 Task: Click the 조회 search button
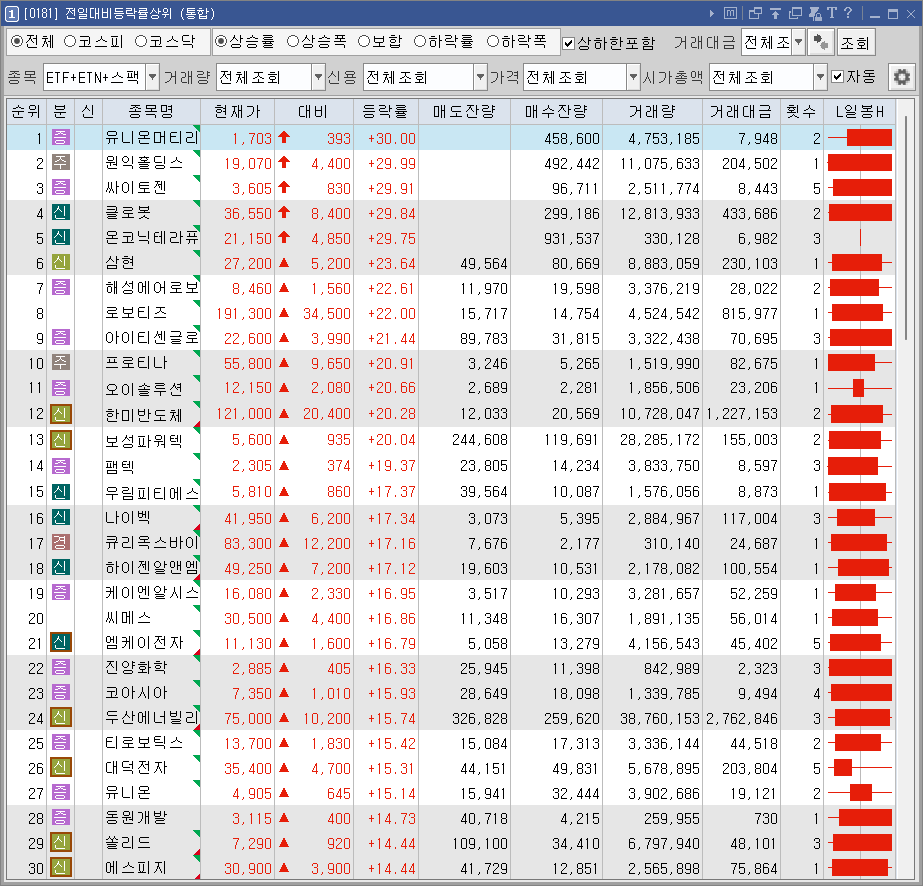855,42
